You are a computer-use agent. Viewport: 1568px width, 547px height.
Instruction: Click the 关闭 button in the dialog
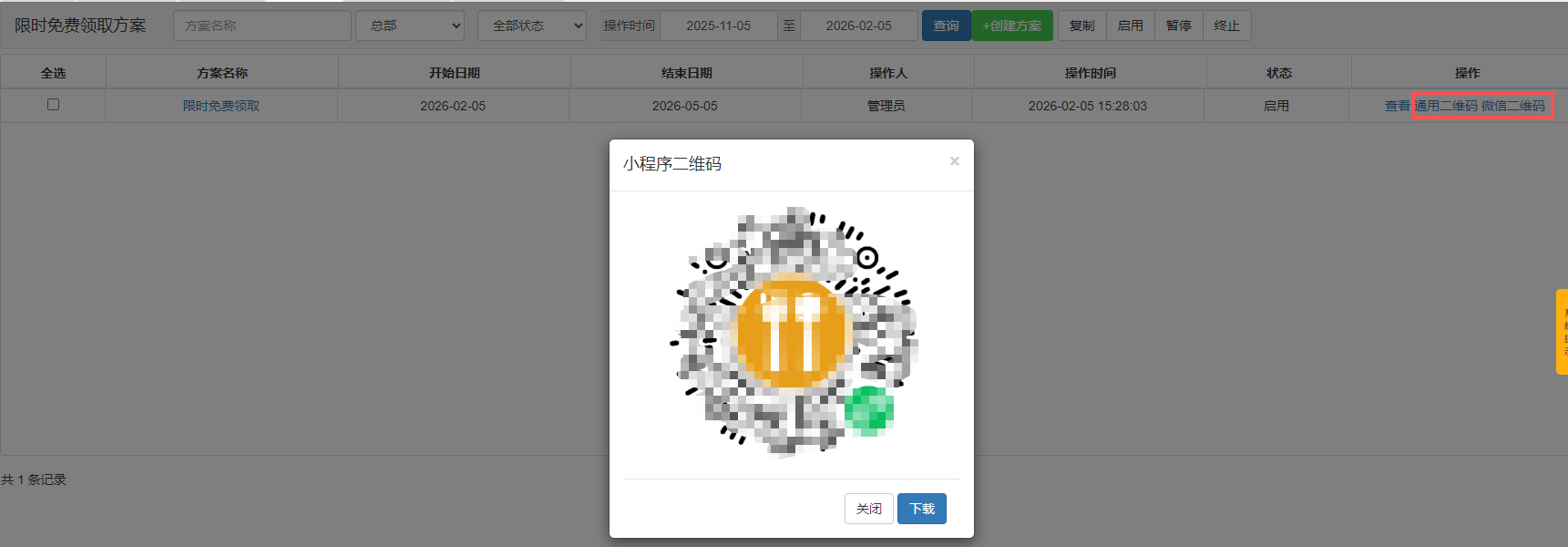click(x=868, y=509)
